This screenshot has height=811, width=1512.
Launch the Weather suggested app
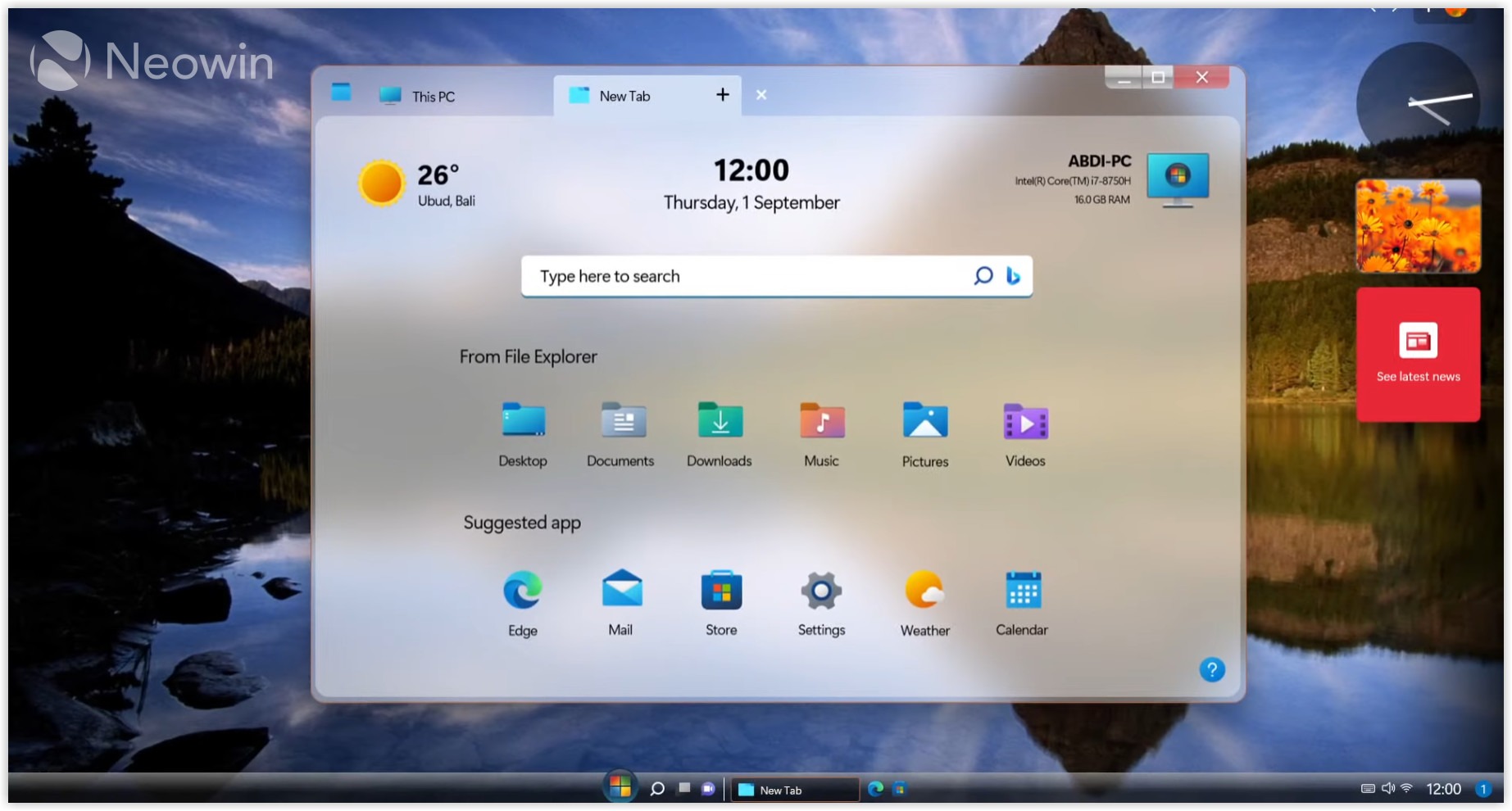click(x=924, y=590)
